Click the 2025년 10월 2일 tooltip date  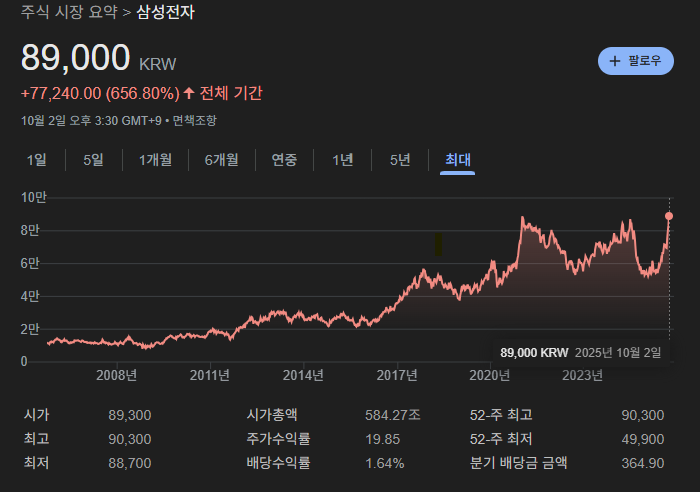coord(618,353)
